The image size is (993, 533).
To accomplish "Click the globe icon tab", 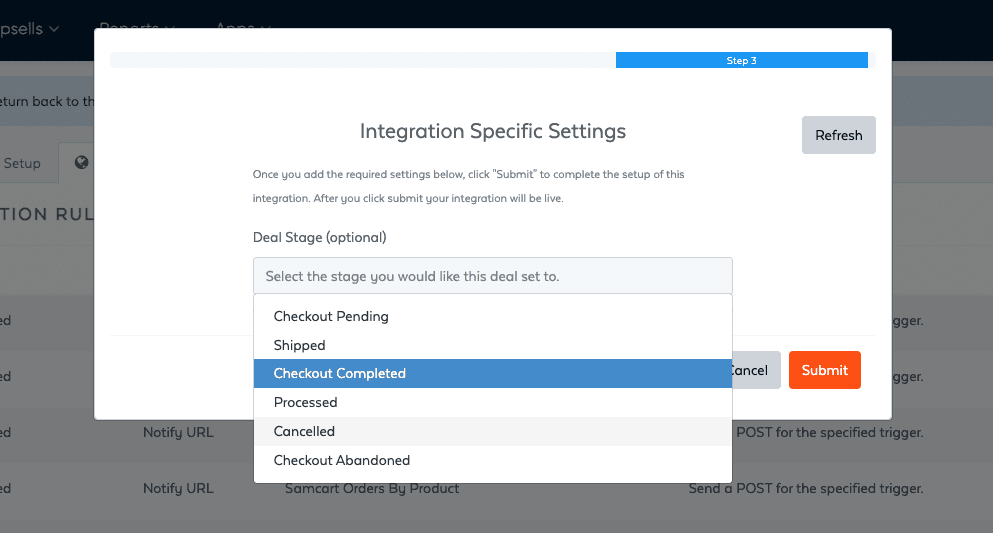I will [x=80, y=163].
